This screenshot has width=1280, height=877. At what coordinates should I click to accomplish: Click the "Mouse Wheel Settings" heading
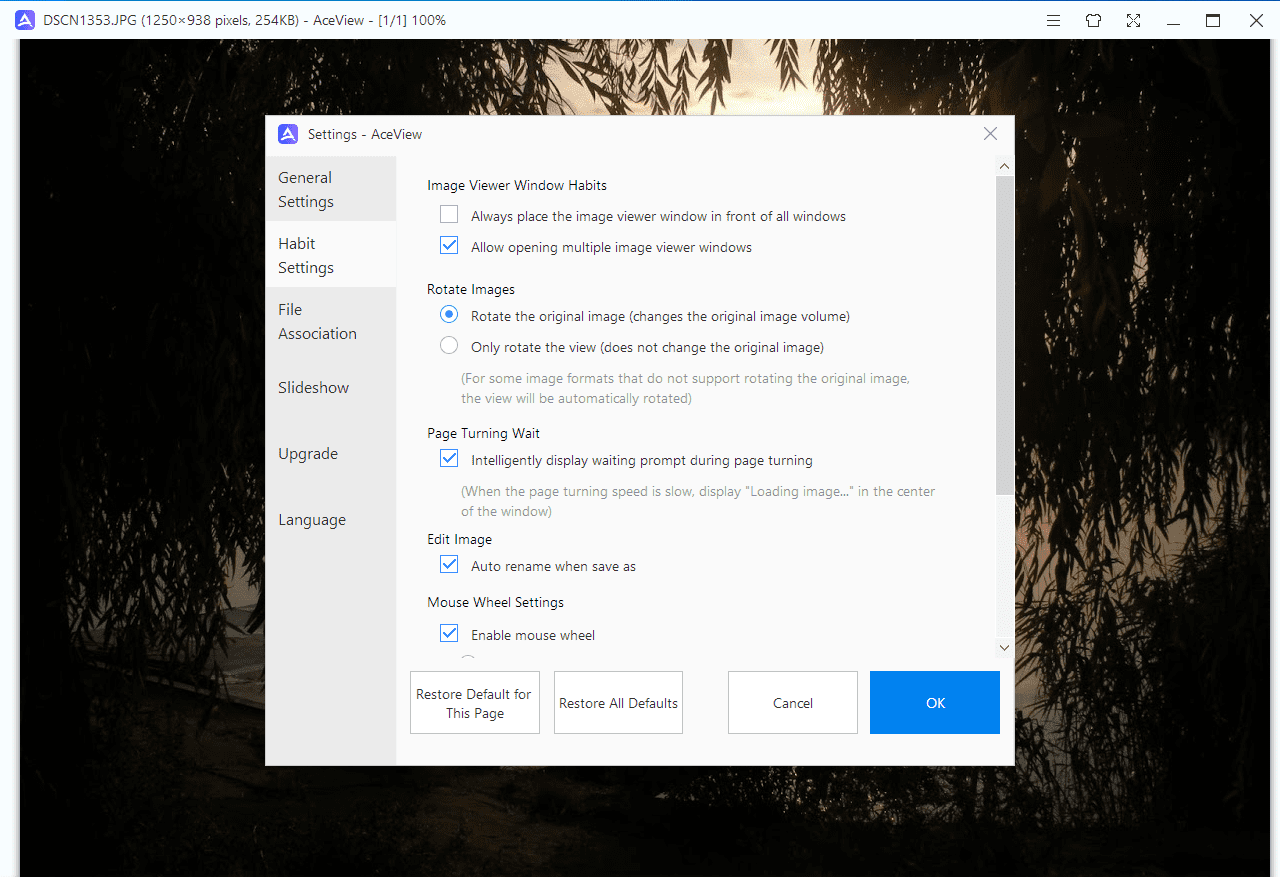[495, 602]
